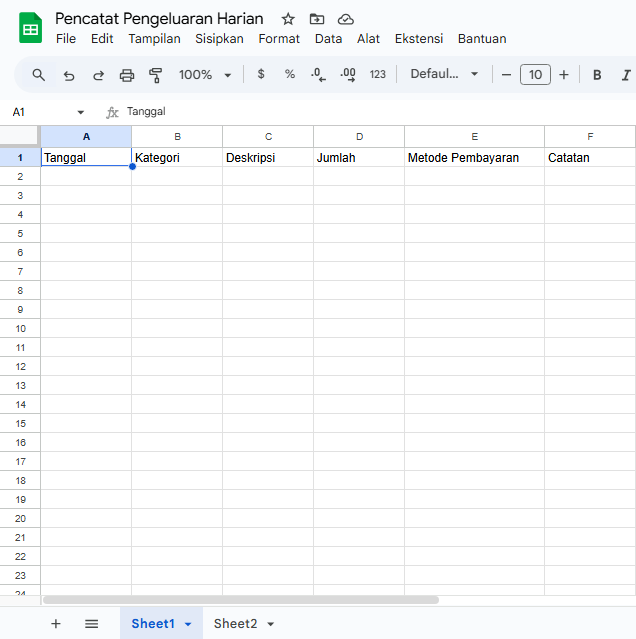Open the all sheets list button

pos(92,624)
